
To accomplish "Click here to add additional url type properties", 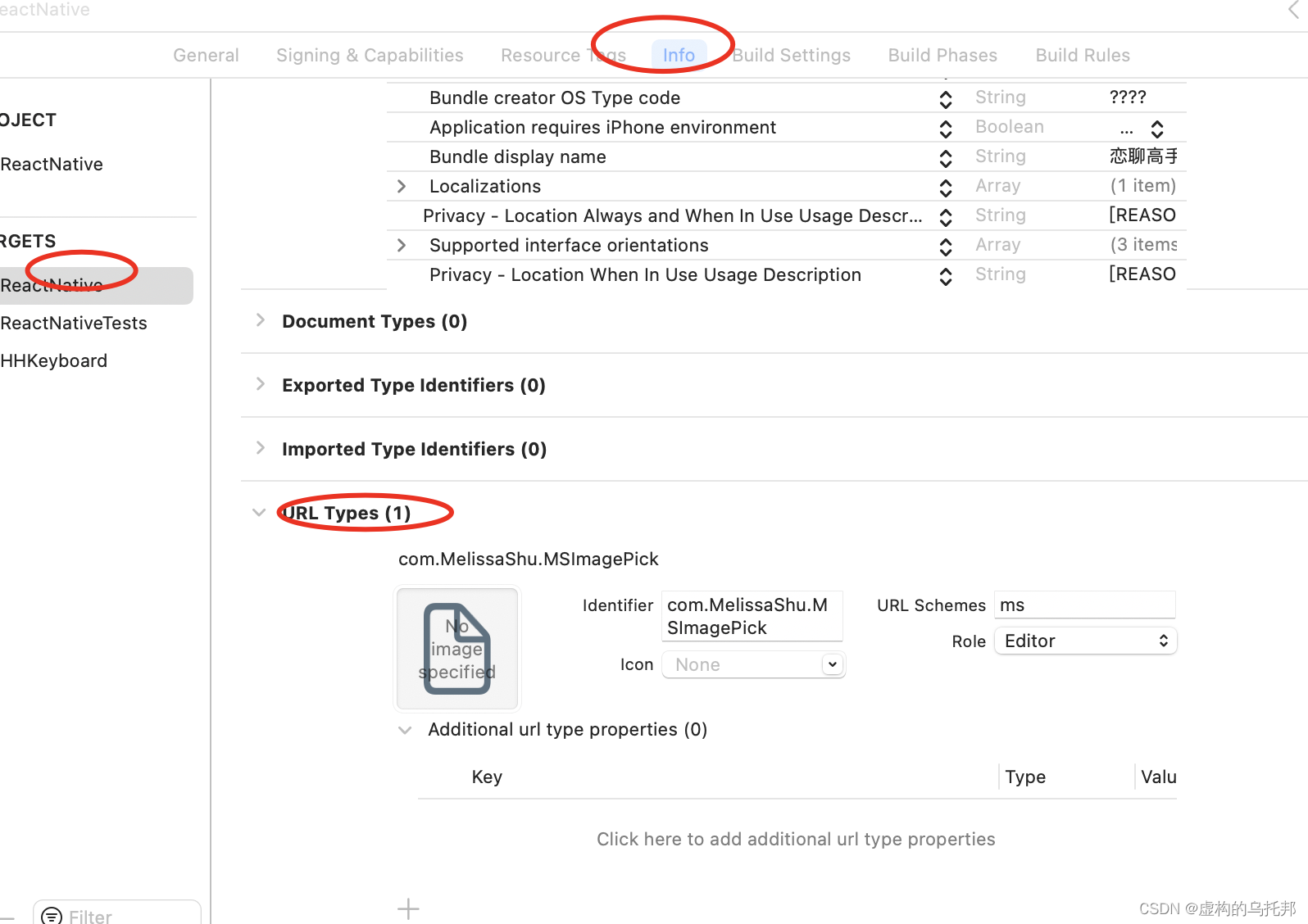I will point(796,839).
